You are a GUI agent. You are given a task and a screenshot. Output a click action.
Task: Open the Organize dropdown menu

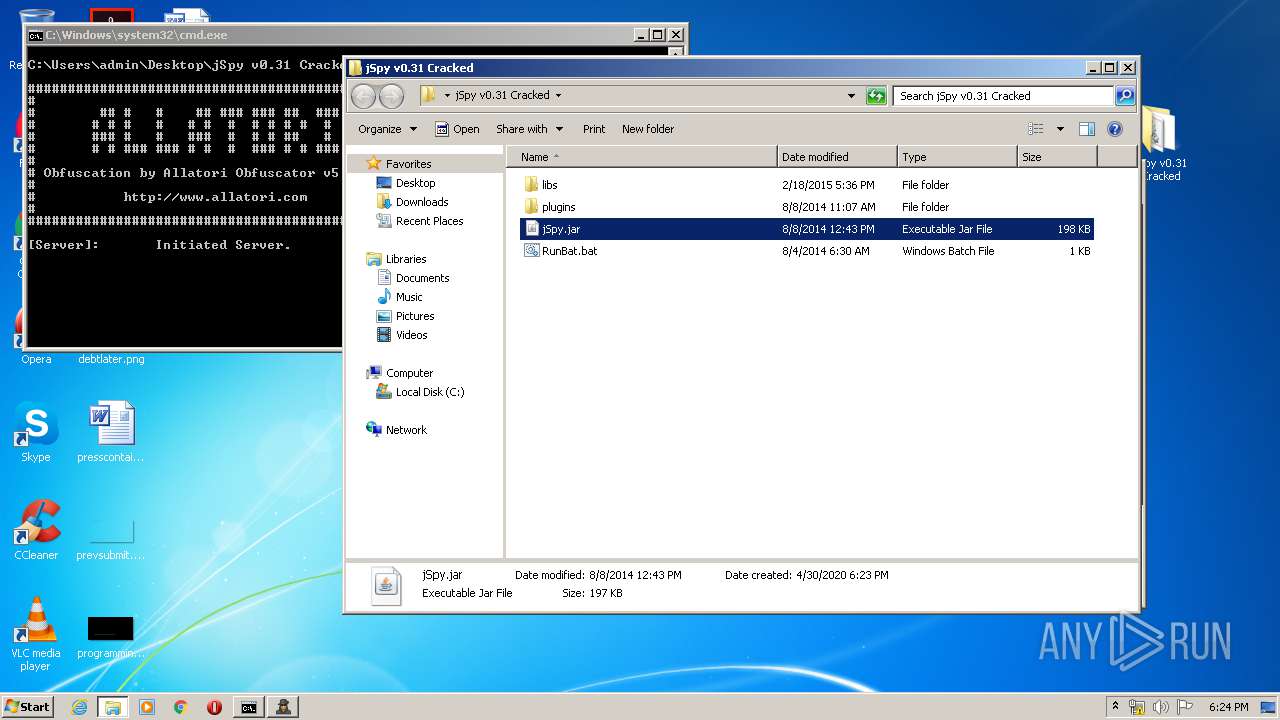[387, 129]
